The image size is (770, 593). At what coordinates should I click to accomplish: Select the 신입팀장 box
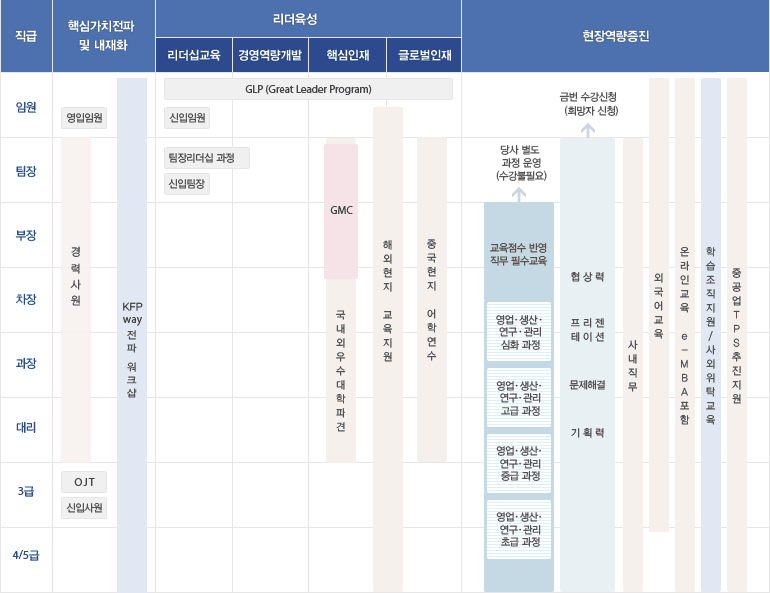pyautogui.click(x=187, y=183)
